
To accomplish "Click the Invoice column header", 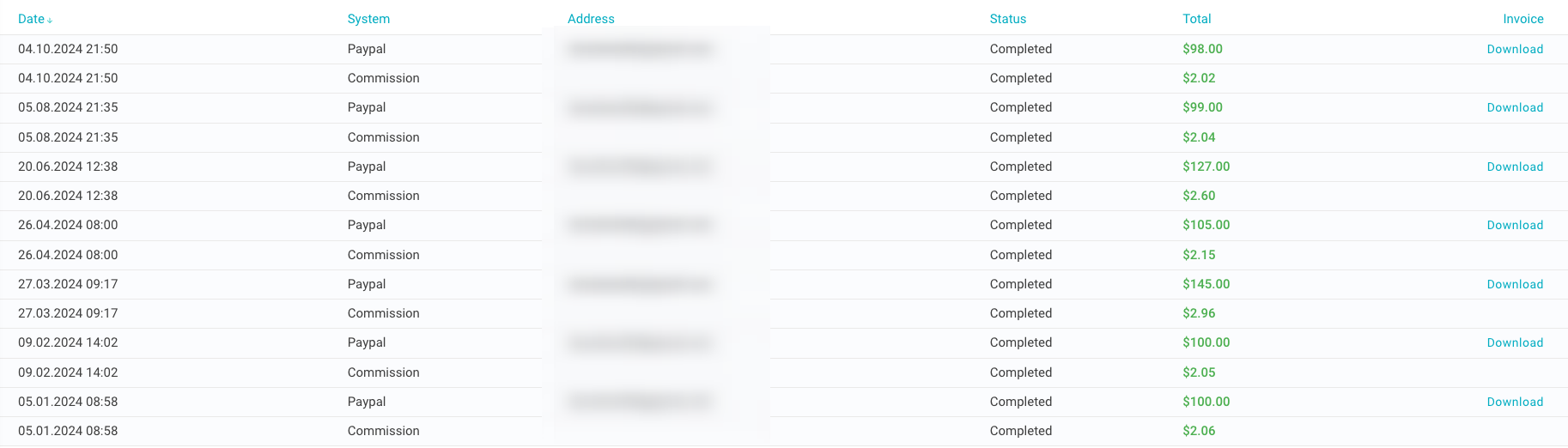I will tap(1523, 19).
